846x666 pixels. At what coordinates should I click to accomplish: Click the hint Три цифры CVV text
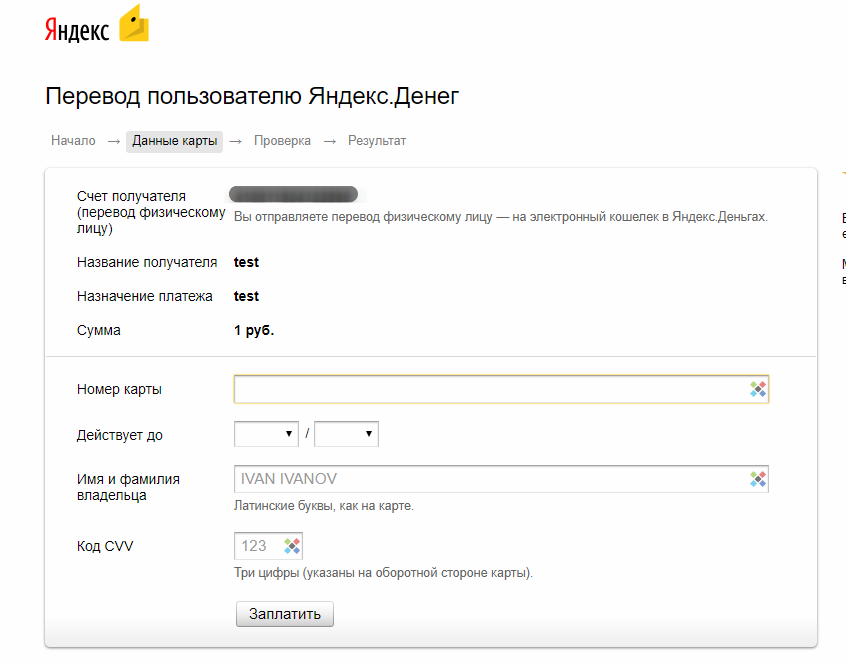coord(383,573)
